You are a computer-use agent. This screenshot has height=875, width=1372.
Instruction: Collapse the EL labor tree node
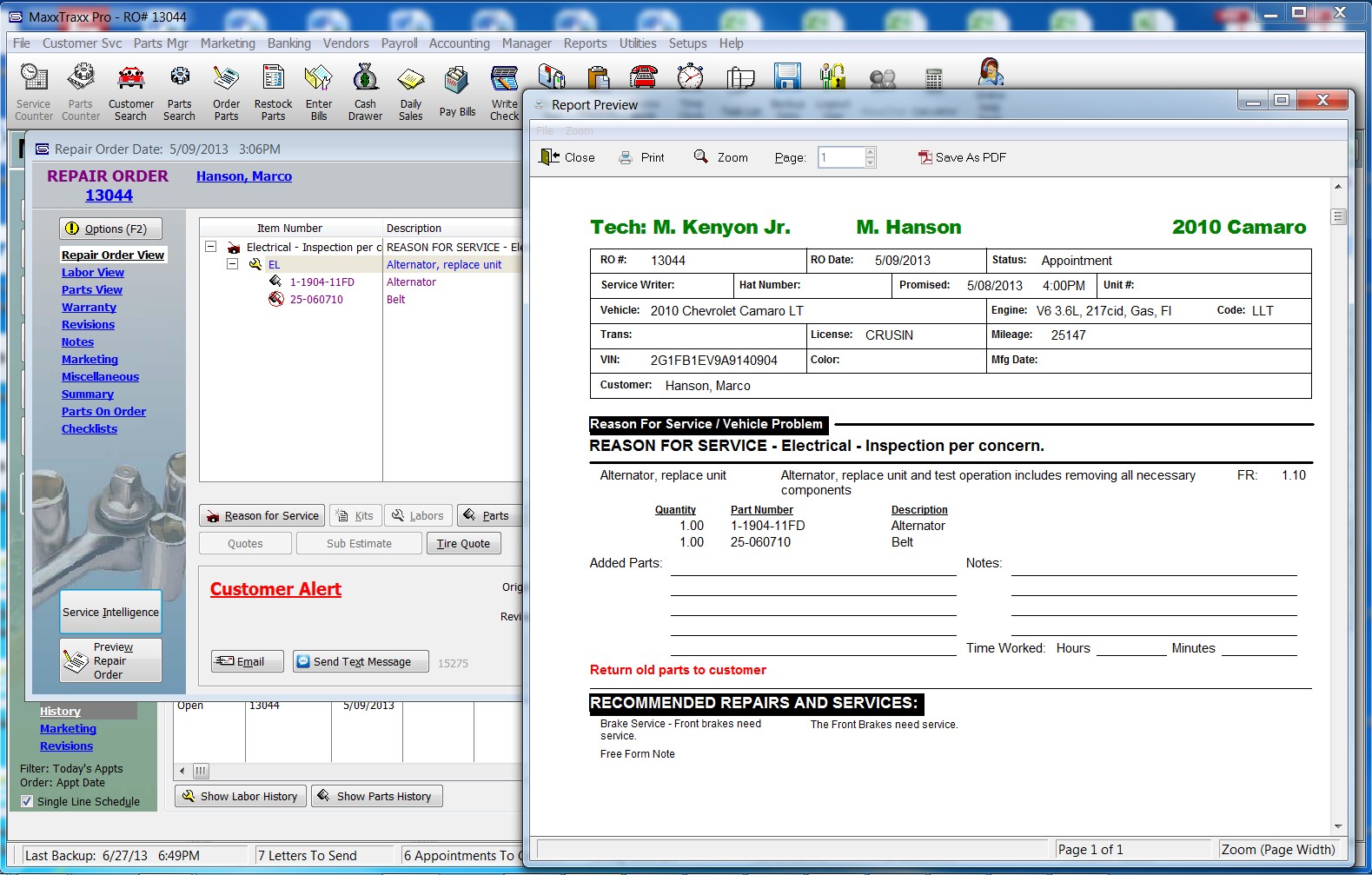point(233,264)
